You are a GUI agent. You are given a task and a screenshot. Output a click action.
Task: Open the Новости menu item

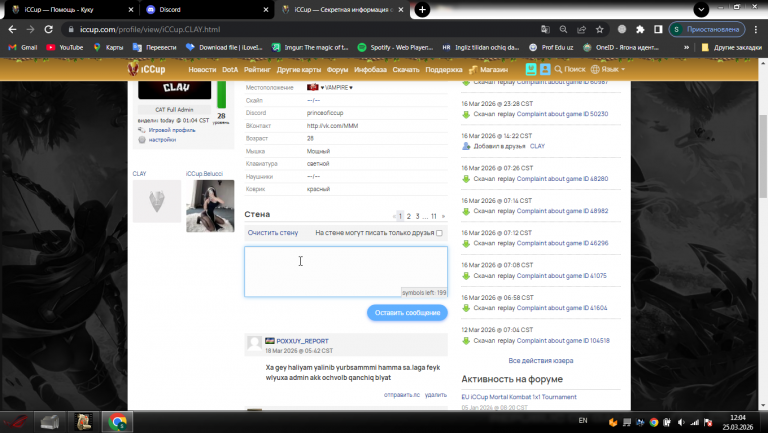point(202,70)
